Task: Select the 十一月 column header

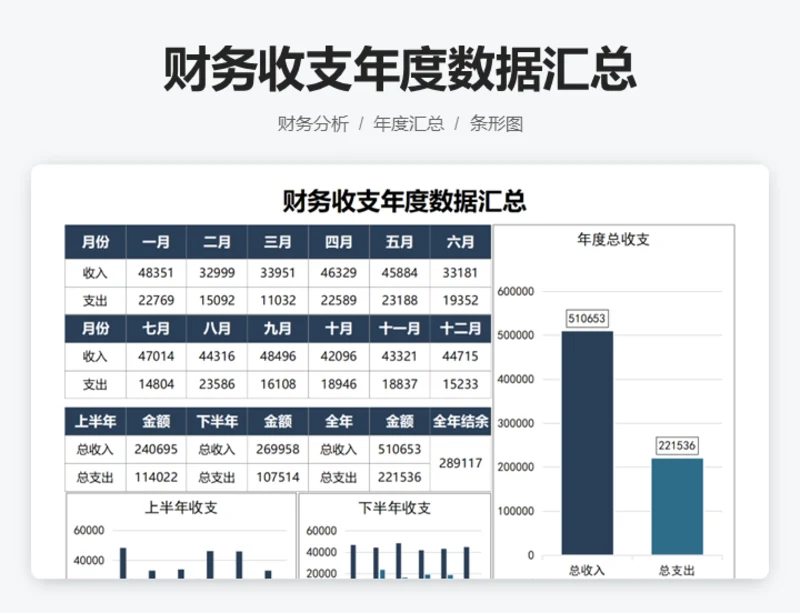Action: click(399, 328)
